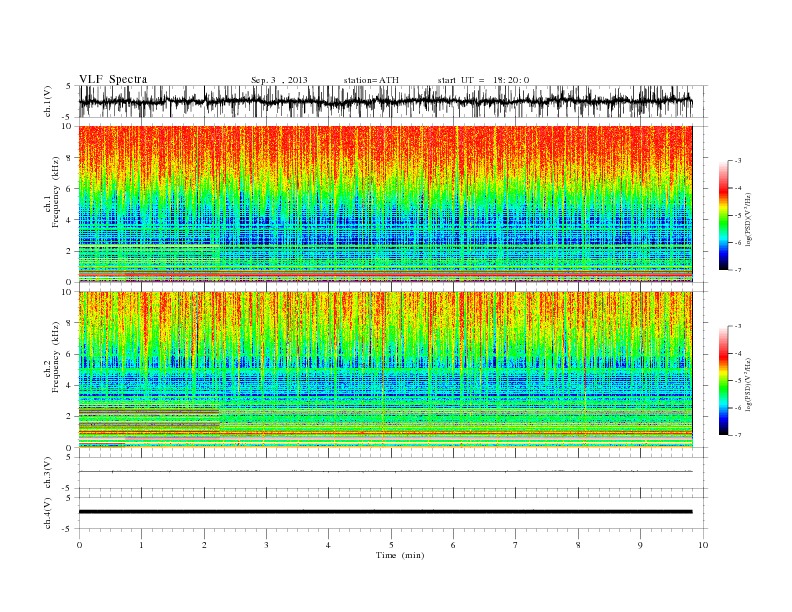Click time axis tick label "6"
Viewport: 792px width, 612px height.
[453, 545]
